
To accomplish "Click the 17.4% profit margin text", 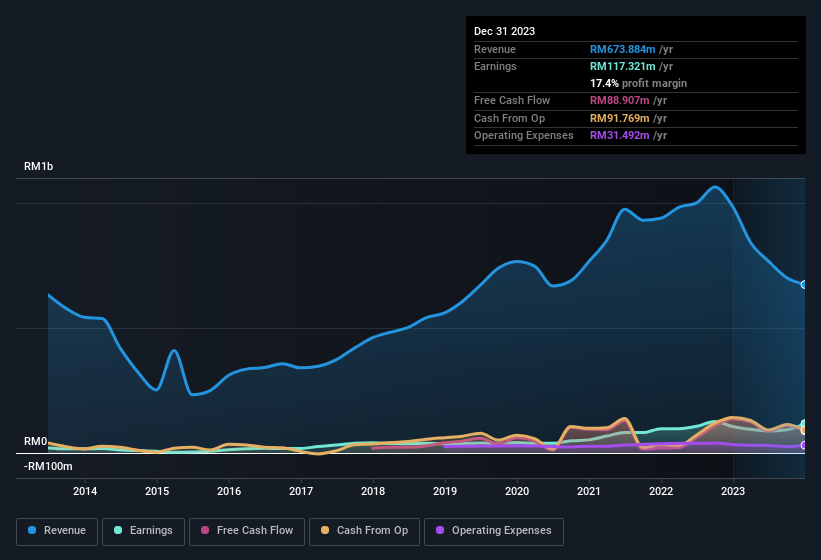I will (x=638, y=83).
